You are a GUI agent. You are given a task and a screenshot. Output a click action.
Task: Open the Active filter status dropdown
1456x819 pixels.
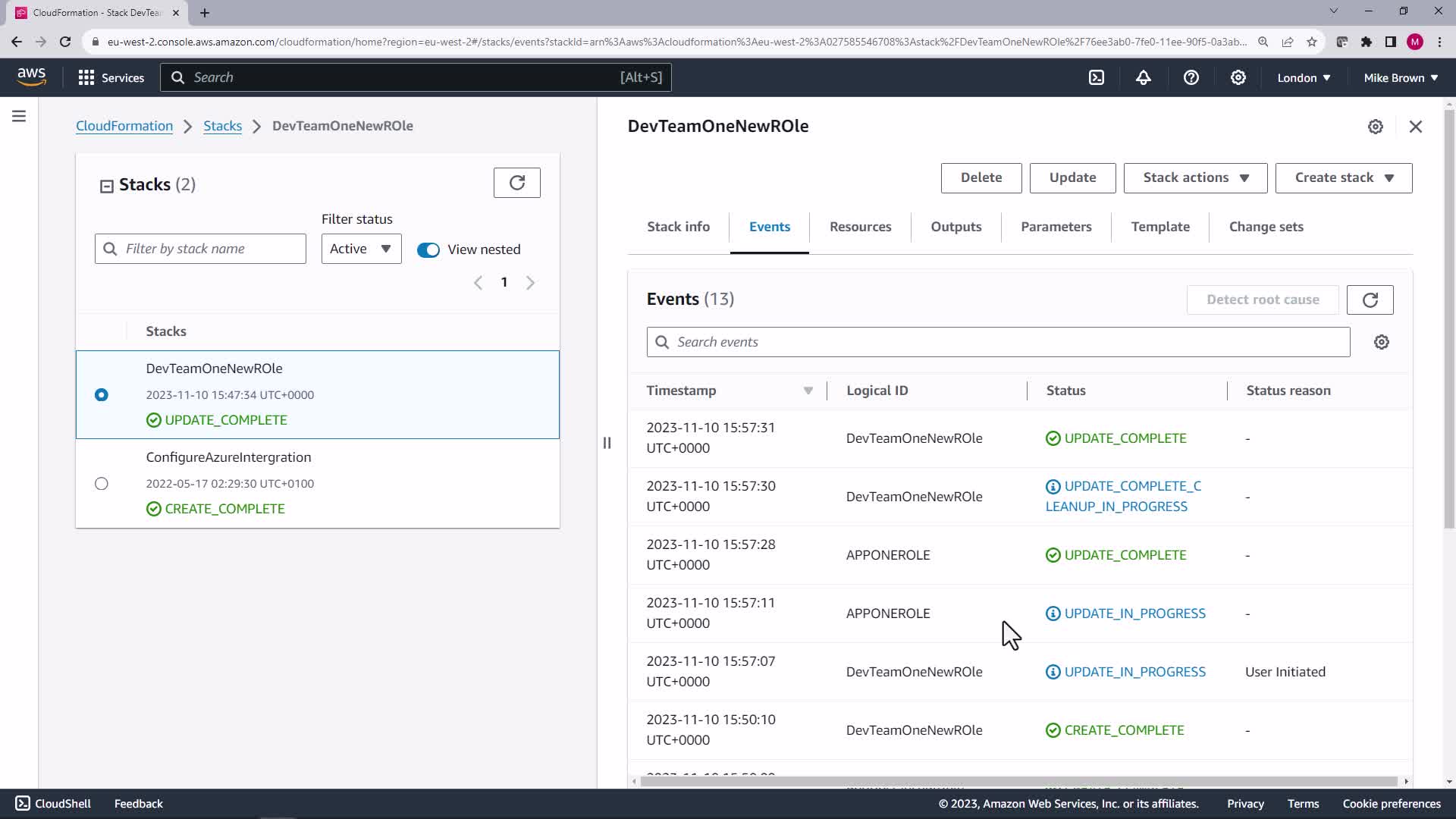pyautogui.click(x=361, y=249)
